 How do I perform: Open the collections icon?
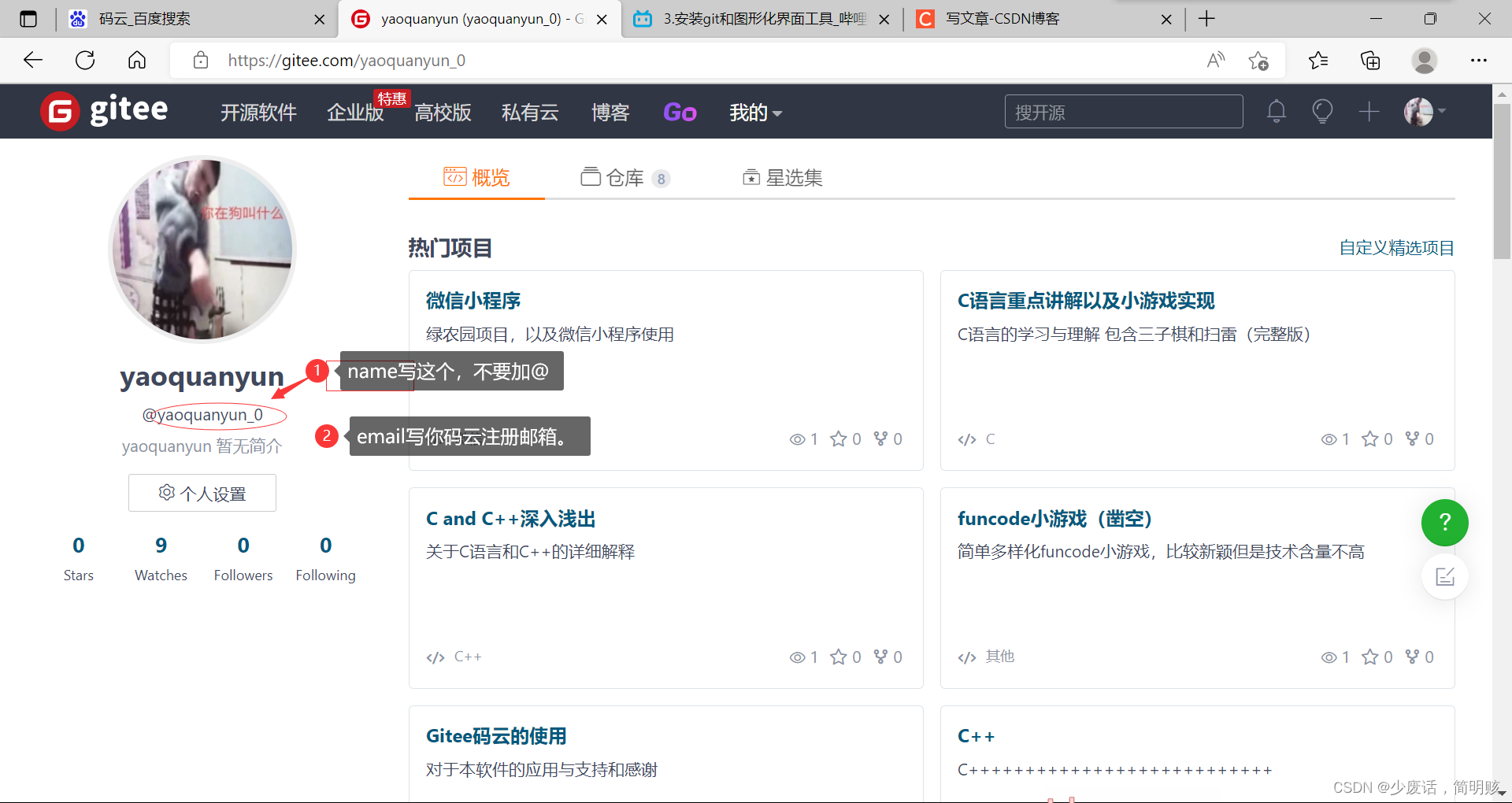coord(1370,61)
